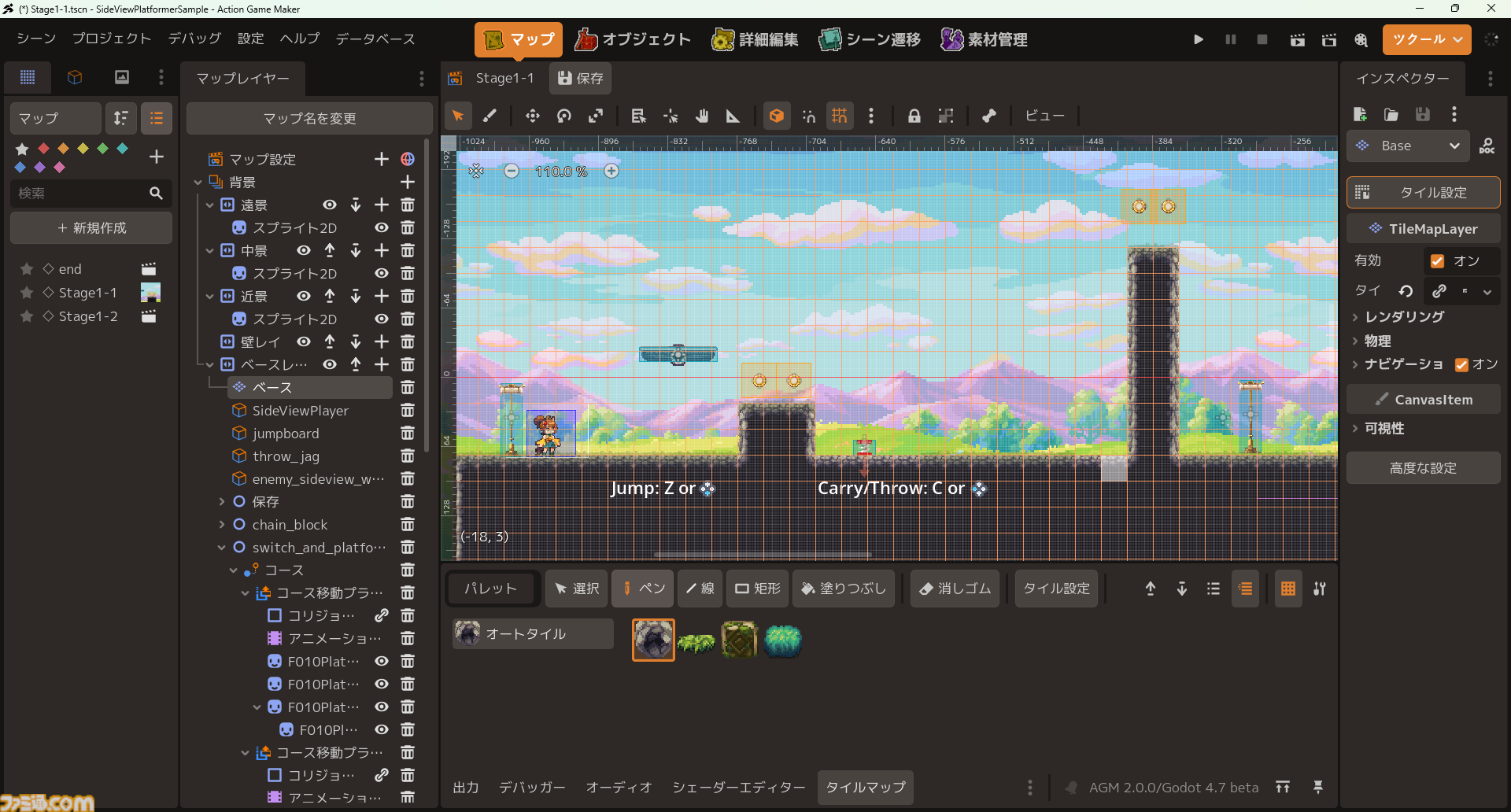Click the stop playback button
This screenshot has height=812, width=1511.
tap(1262, 39)
